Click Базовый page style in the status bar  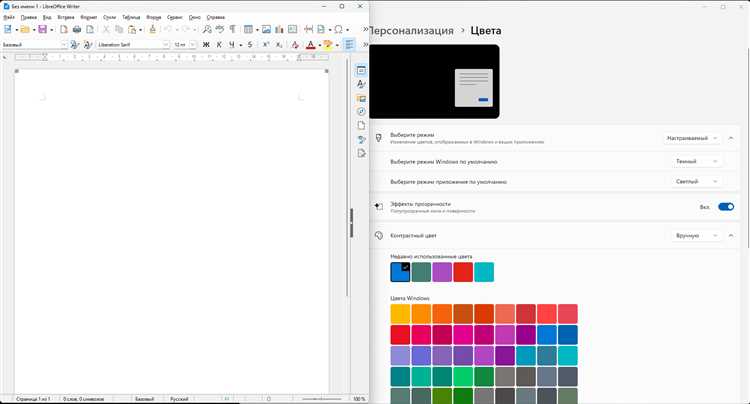[x=144, y=399]
